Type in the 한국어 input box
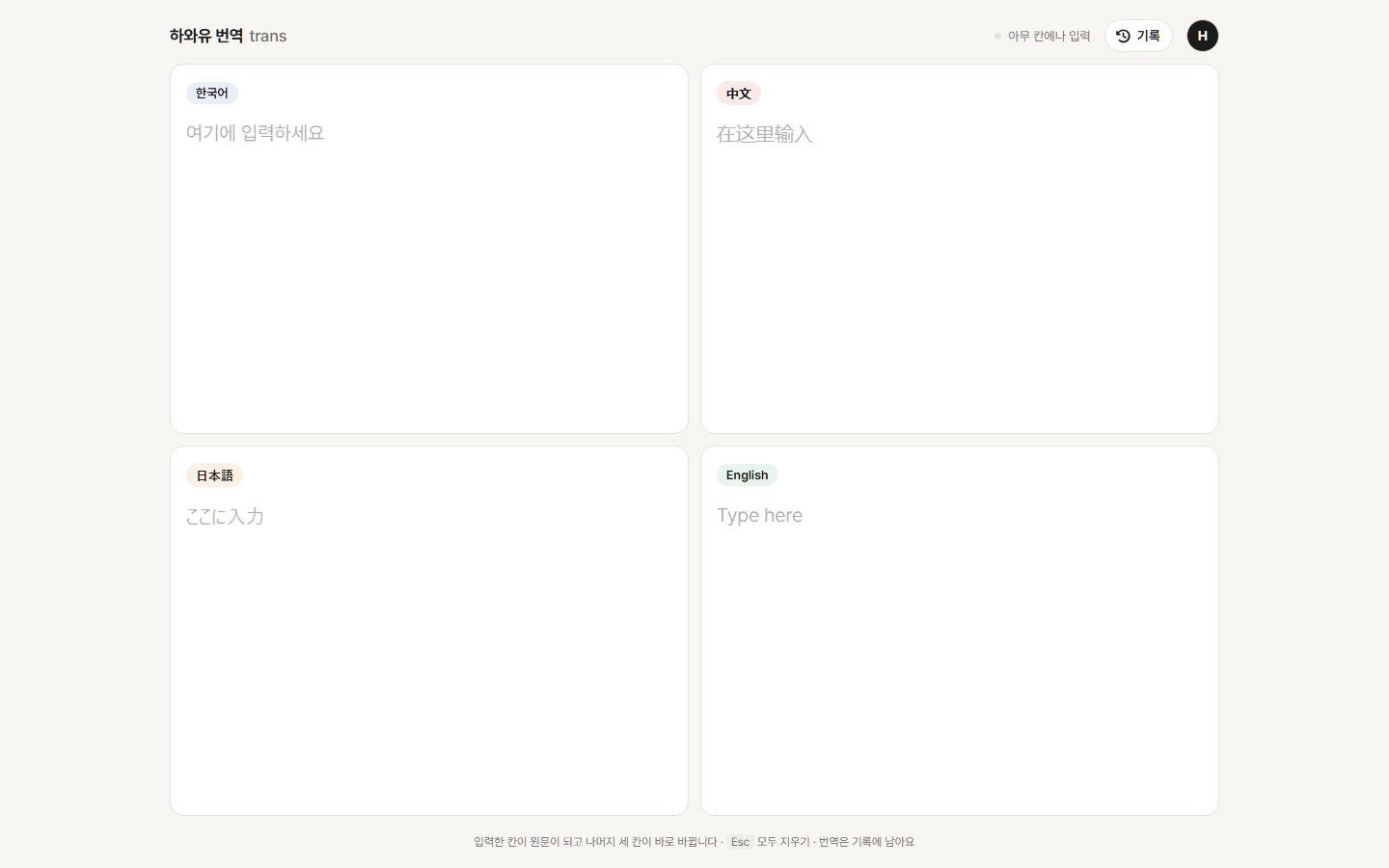The height and width of the screenshot is (868, 1389). pos(429,268)
